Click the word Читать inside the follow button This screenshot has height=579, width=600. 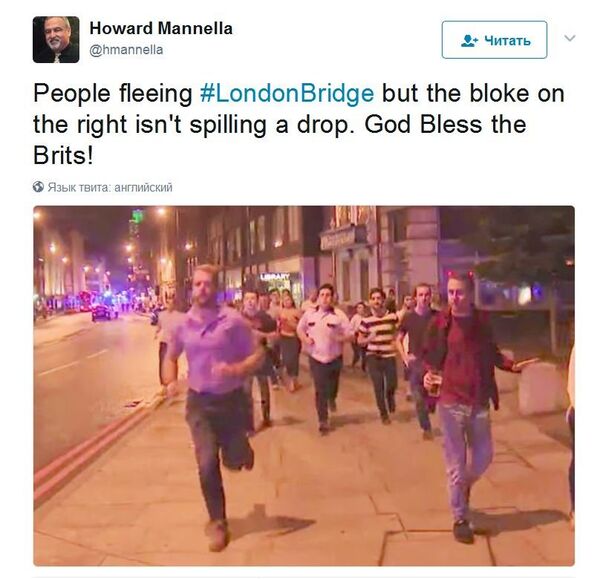[507, 40]
